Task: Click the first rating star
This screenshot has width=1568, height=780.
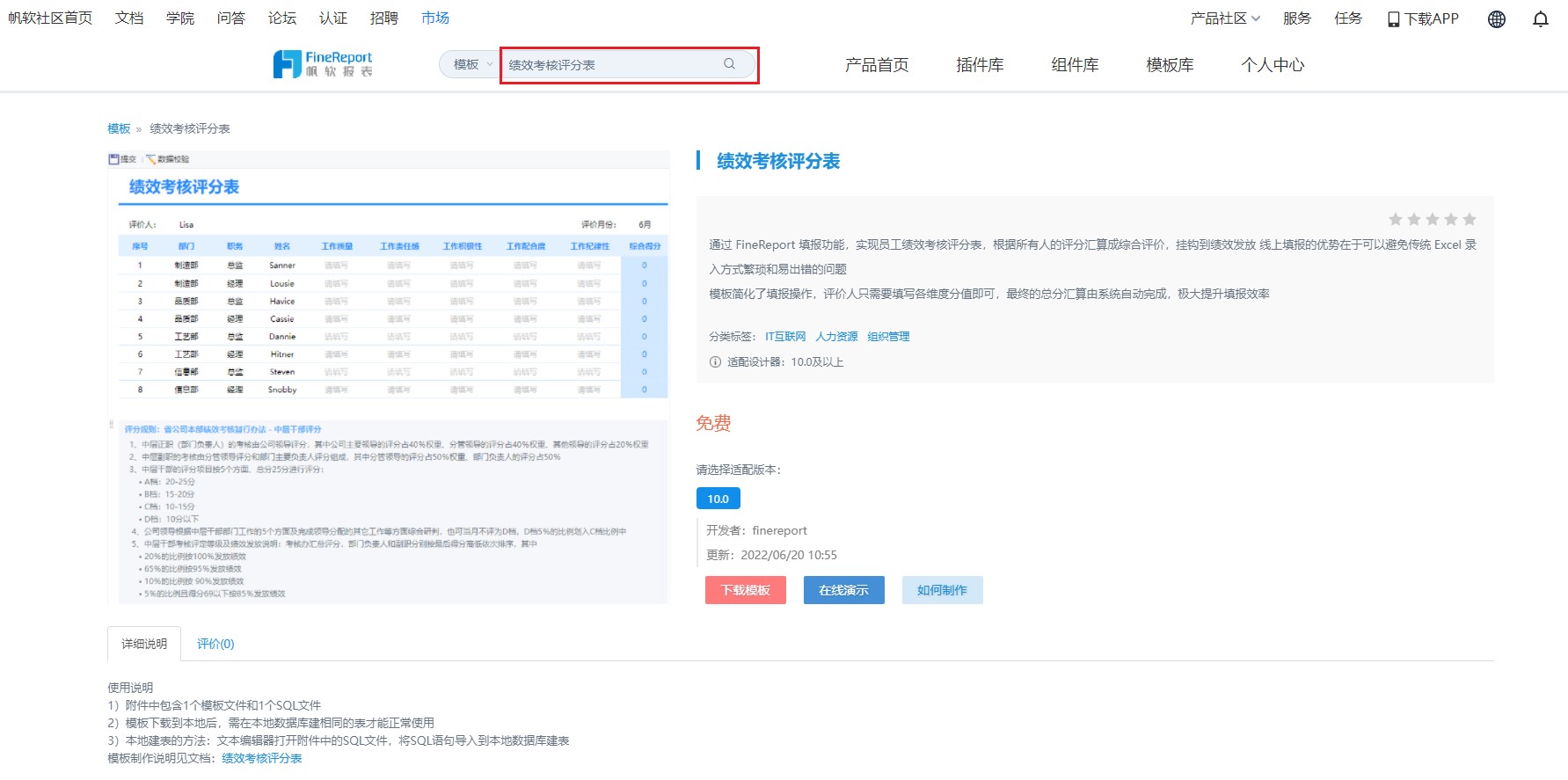Action: point(1396,219)
